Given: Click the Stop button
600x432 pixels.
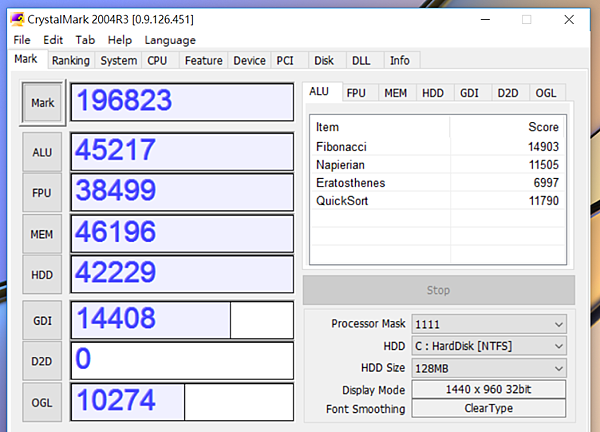Looking at the screenshot, I should (439, 290).
